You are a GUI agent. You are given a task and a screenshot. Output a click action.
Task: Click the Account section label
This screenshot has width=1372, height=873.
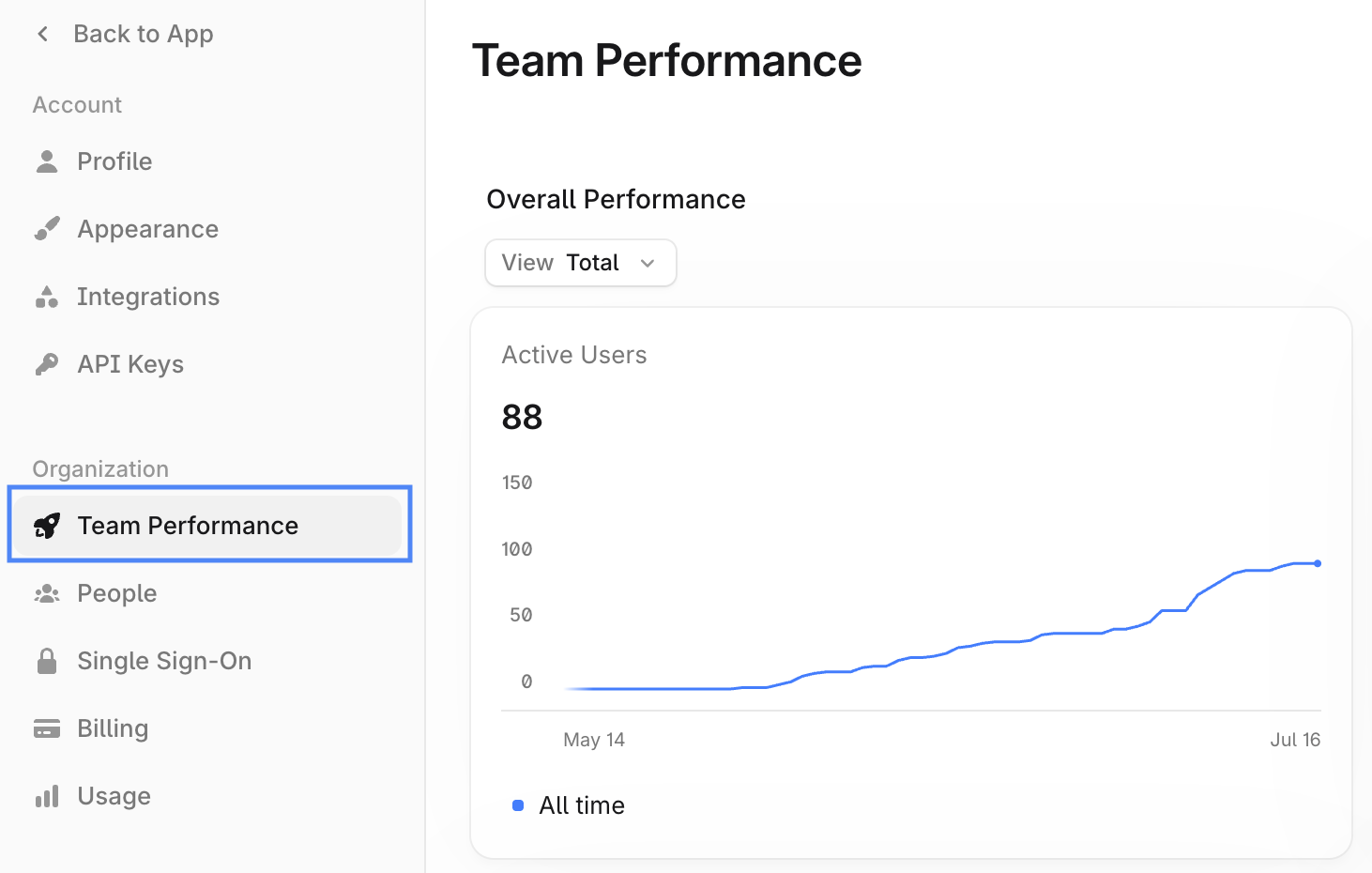(x=78, y=105)
